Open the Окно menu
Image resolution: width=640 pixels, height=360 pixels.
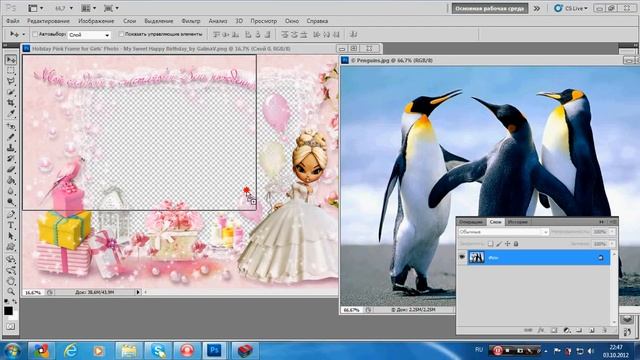(x=292, y=21)
